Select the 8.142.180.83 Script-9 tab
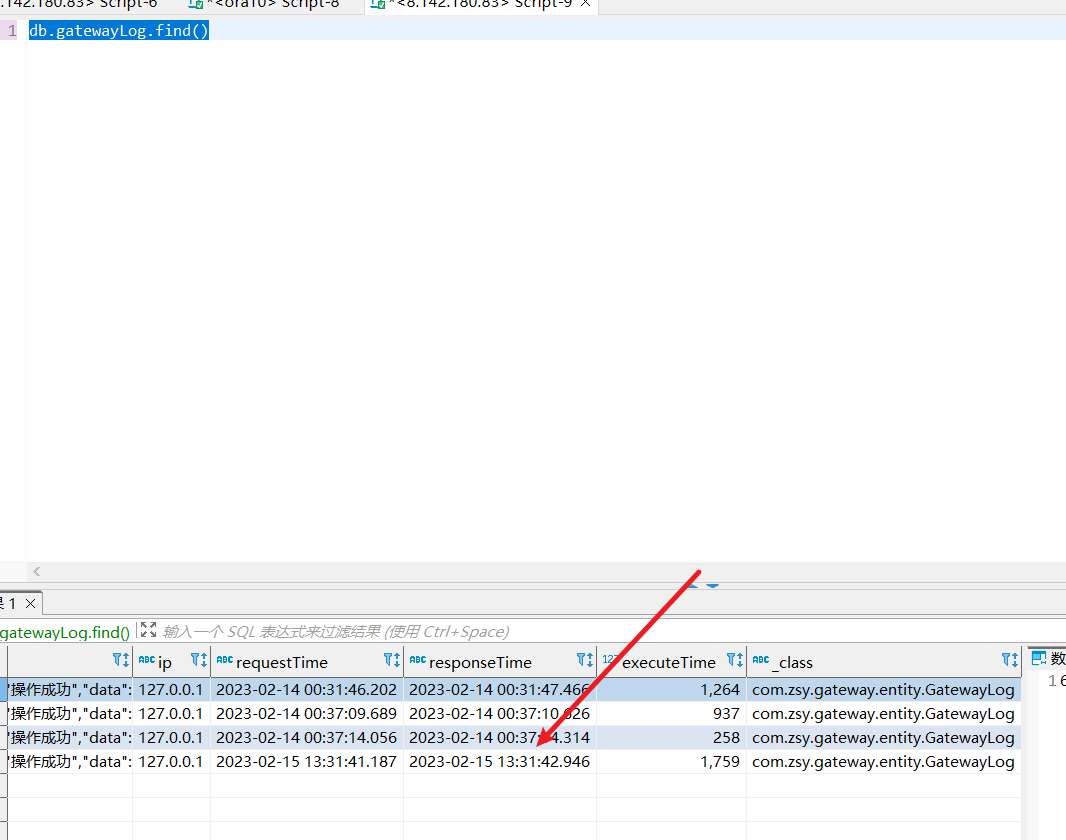 click(x=480, y=5)
